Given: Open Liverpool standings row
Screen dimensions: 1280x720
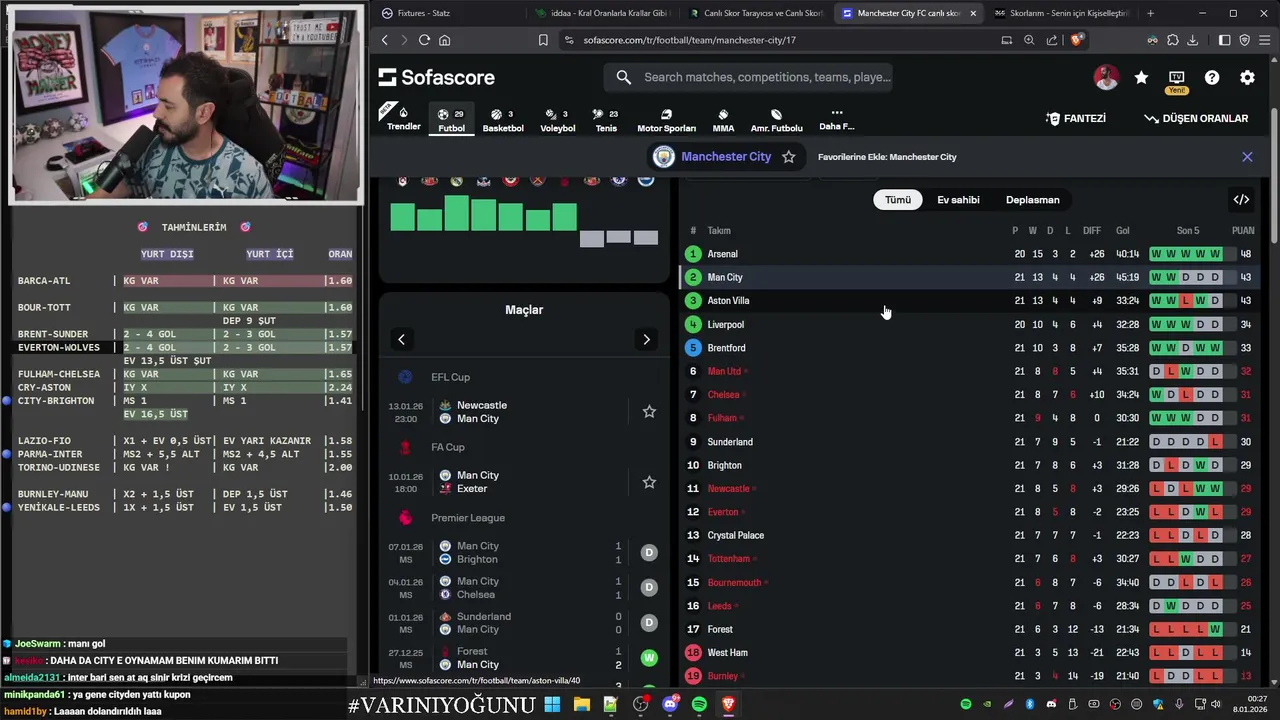Looking at the screenshot, I should click(968, 325).
